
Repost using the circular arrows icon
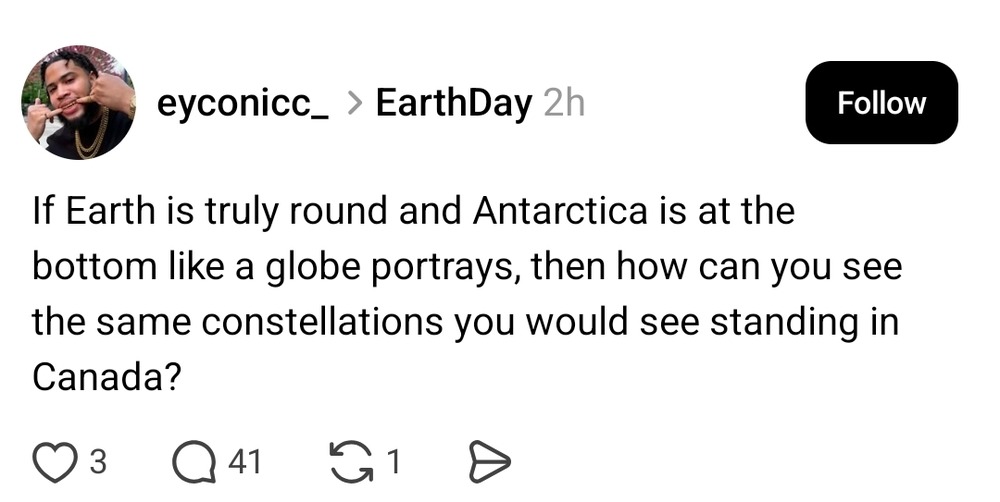click(348, 462)
